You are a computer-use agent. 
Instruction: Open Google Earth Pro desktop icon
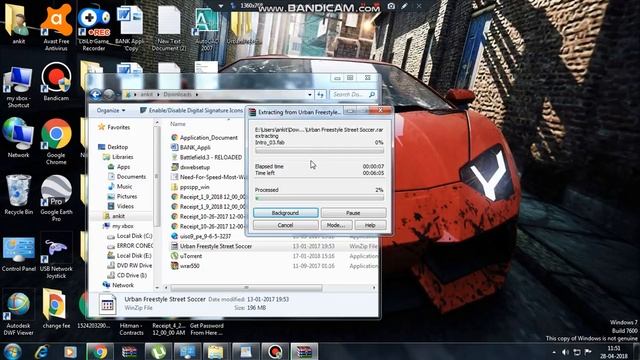coord(56,198)
